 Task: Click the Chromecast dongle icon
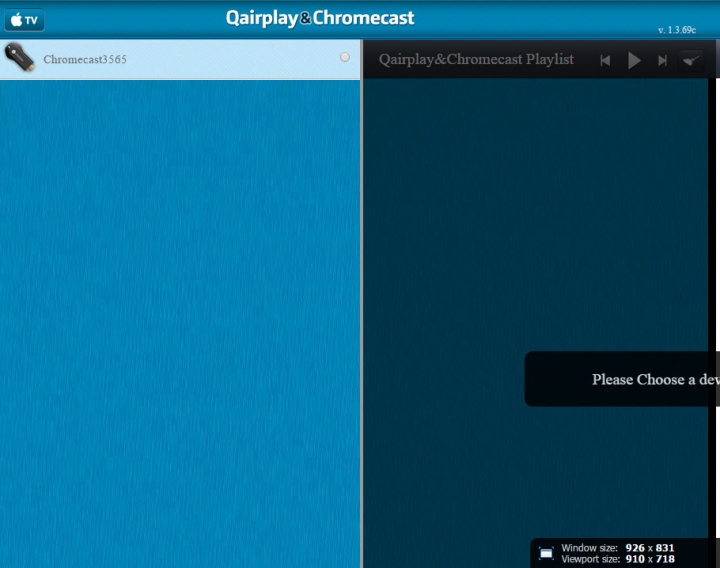click(19, 57)
